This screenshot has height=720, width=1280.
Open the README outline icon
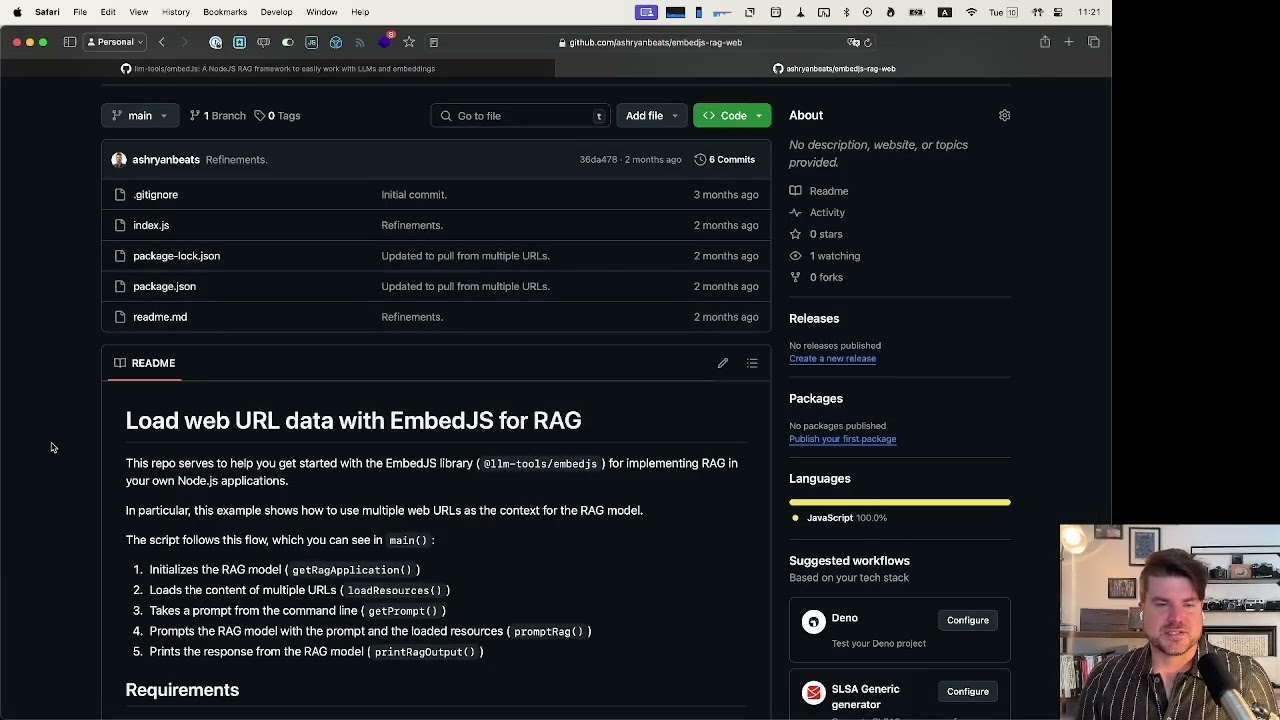click(x=752, y=363)
